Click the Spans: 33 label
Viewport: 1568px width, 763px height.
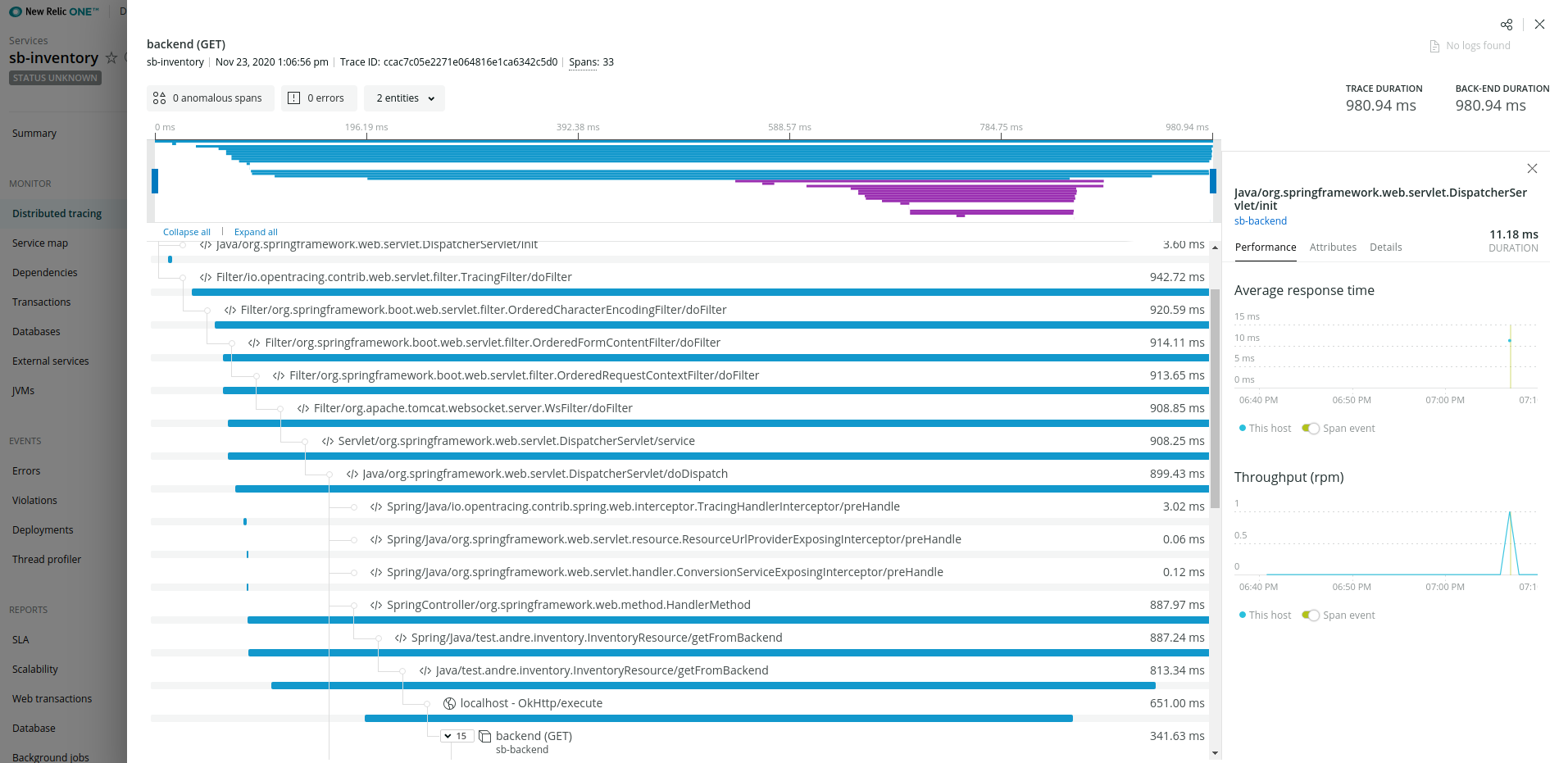click(591, 62)
